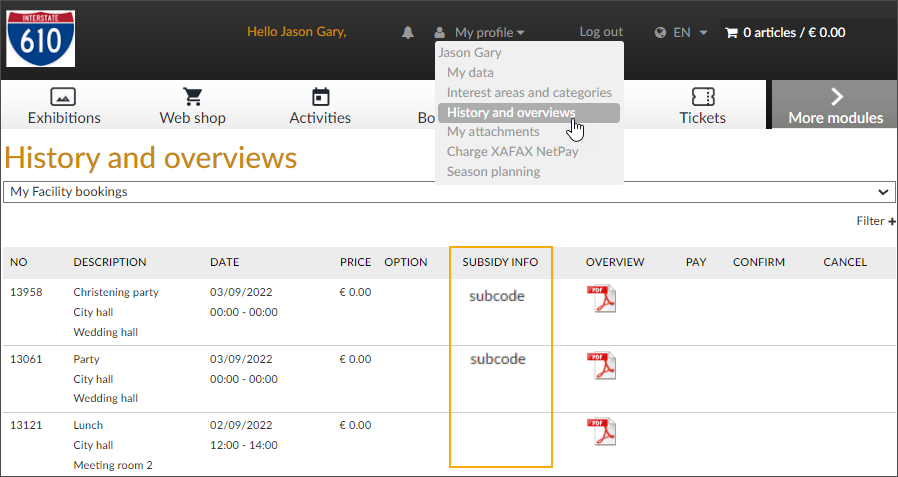Click the History and overviews page heading
The width and height of the screenshot is (898, 477).
[151, 158]
